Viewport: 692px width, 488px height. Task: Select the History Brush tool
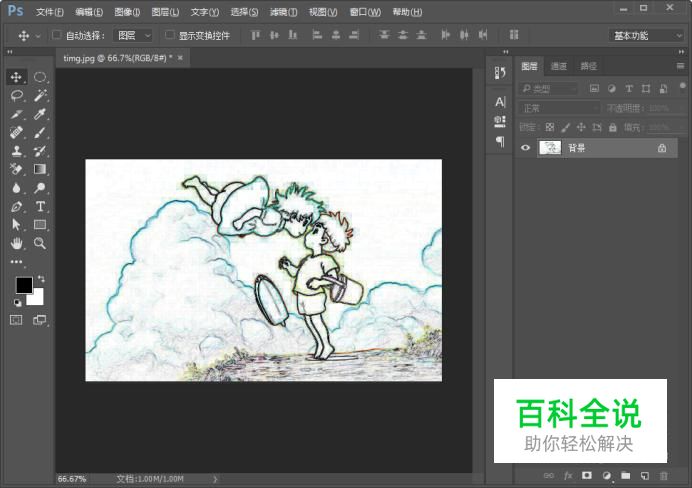40,151
